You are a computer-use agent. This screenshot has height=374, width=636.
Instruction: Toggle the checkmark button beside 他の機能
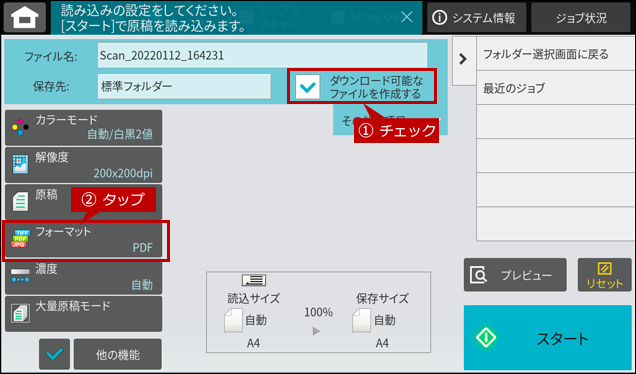point(54,354)
